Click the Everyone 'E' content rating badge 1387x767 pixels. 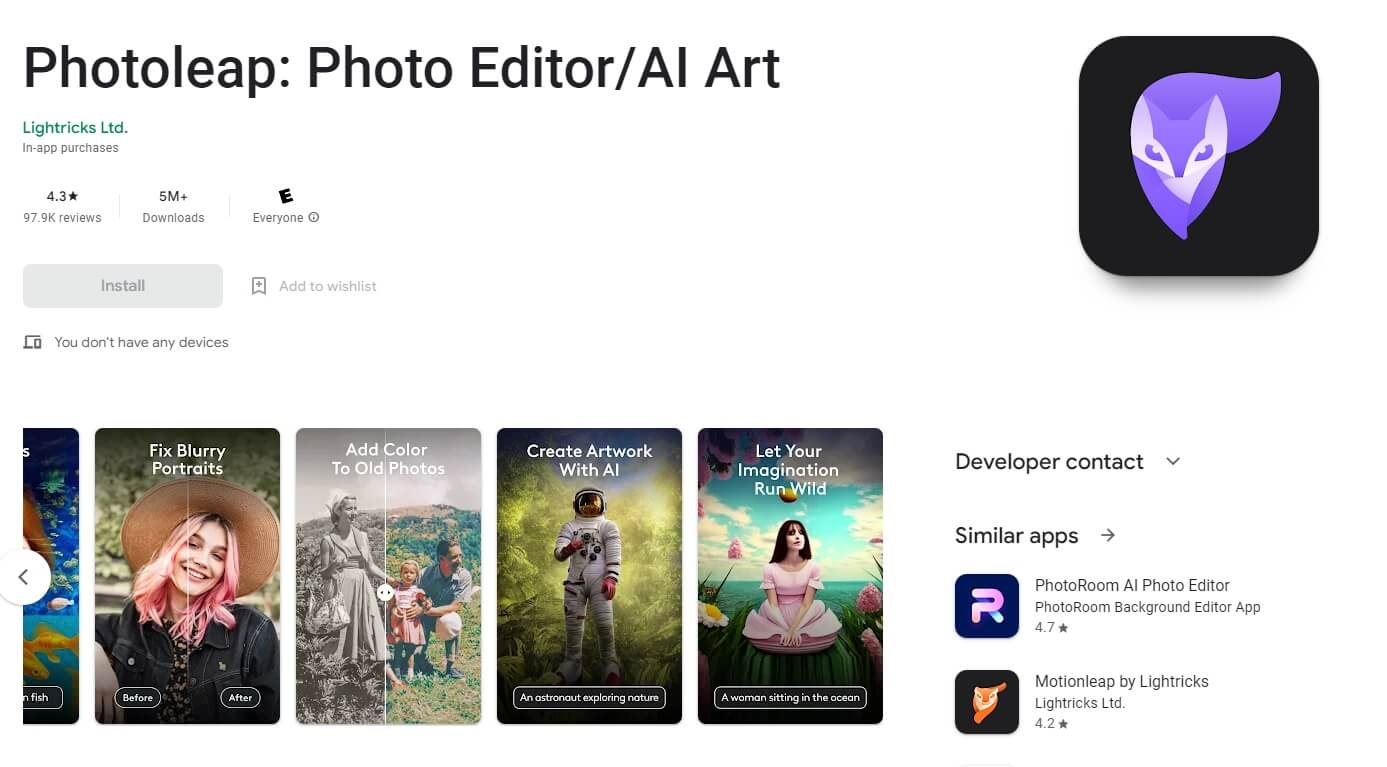(285, 196)
